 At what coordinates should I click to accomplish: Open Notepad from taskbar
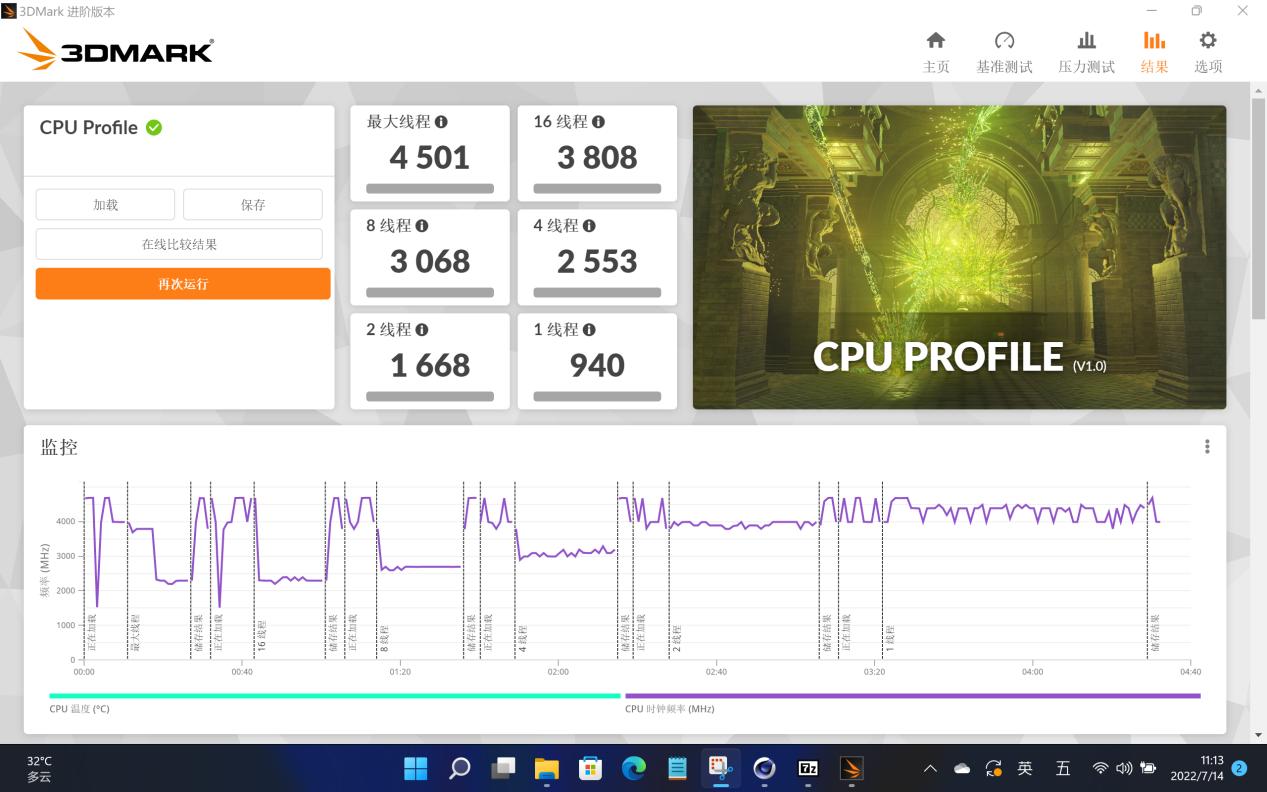tap(677, 768)
